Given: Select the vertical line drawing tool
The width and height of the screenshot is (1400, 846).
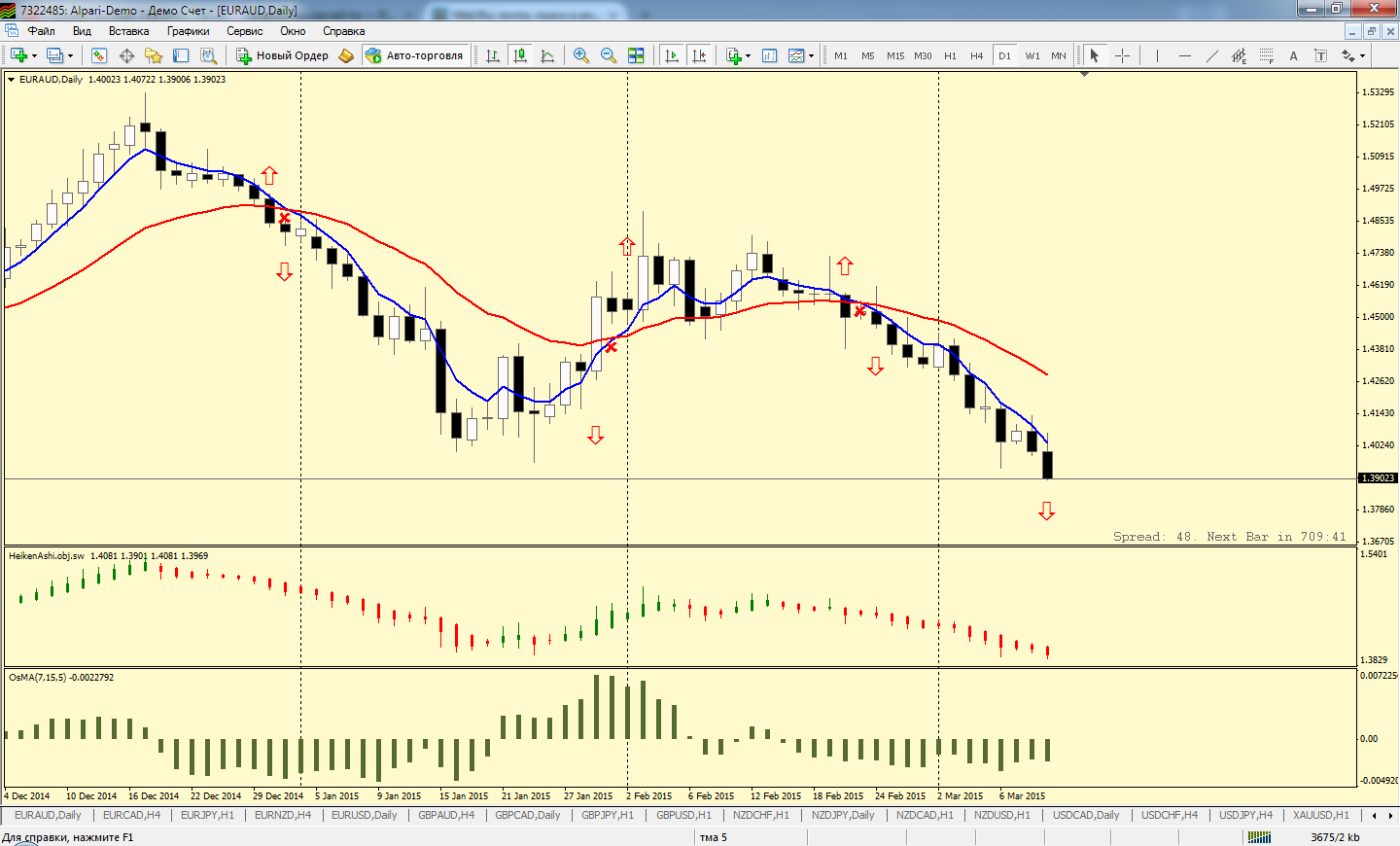Looking at the screenshot, I should pyautogui.click(x=1157, y=55).
